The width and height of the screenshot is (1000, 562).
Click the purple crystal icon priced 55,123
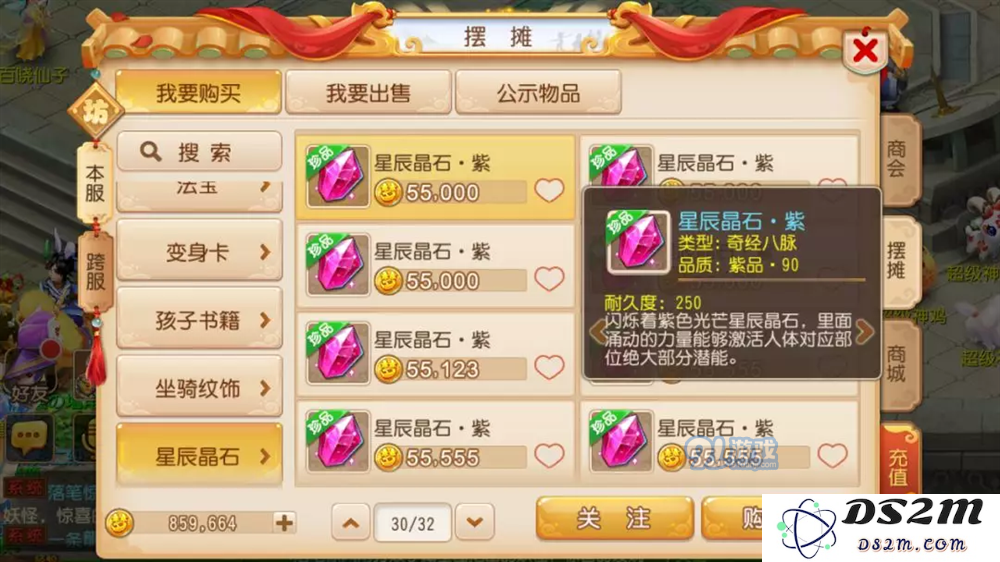(x=338, y=353)
